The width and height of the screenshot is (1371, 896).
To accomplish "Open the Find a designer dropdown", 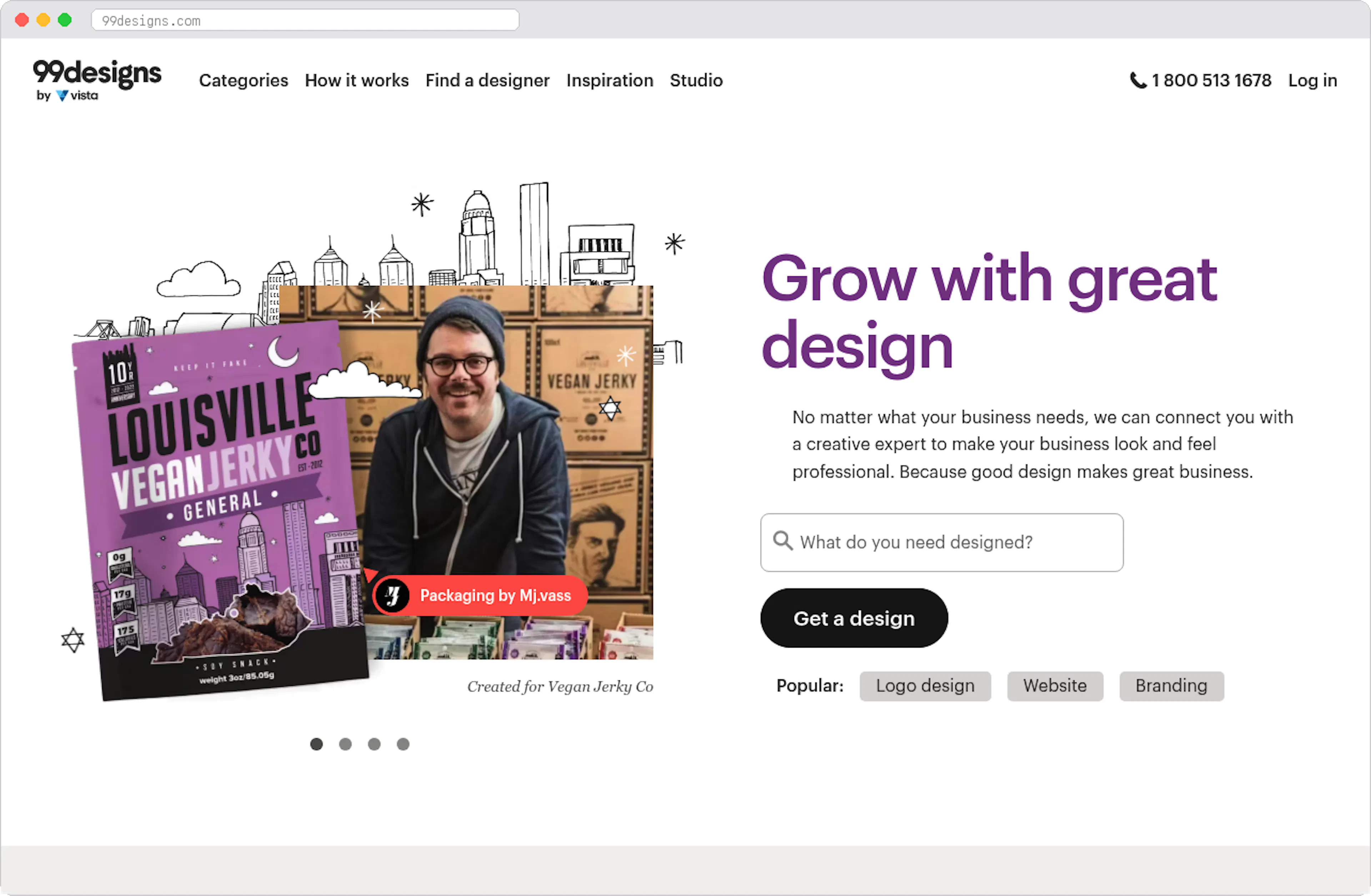I will pos(487,81).
